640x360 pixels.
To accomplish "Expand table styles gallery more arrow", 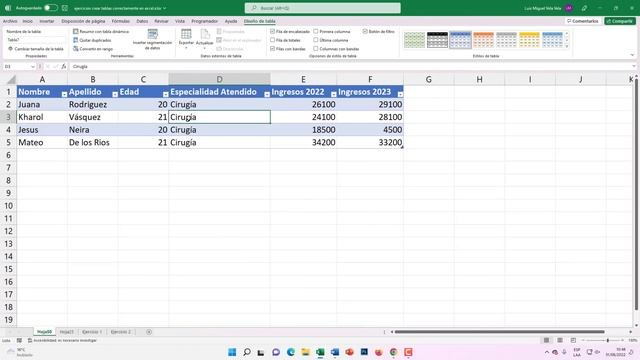I will pos(567,47).
